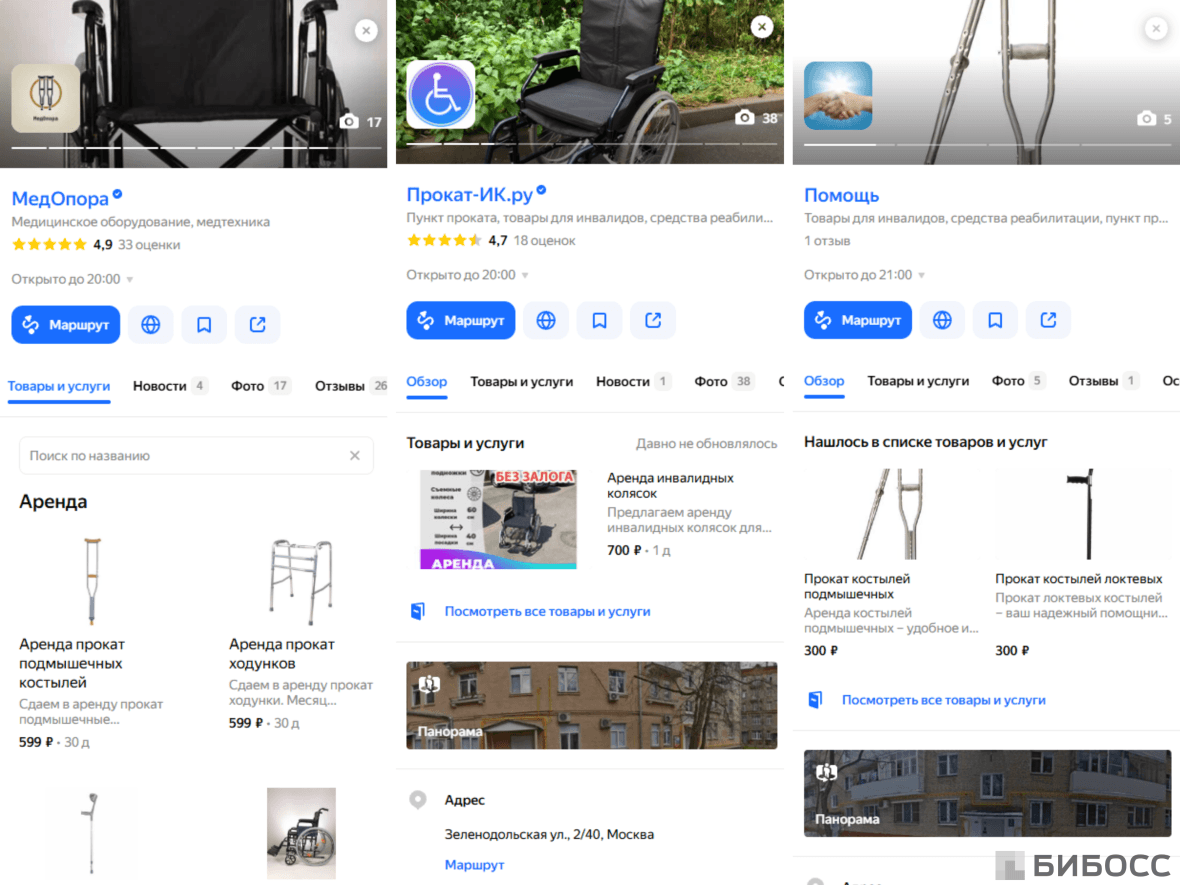Open website globe icon in Помощь card

[x=942, y=320]
